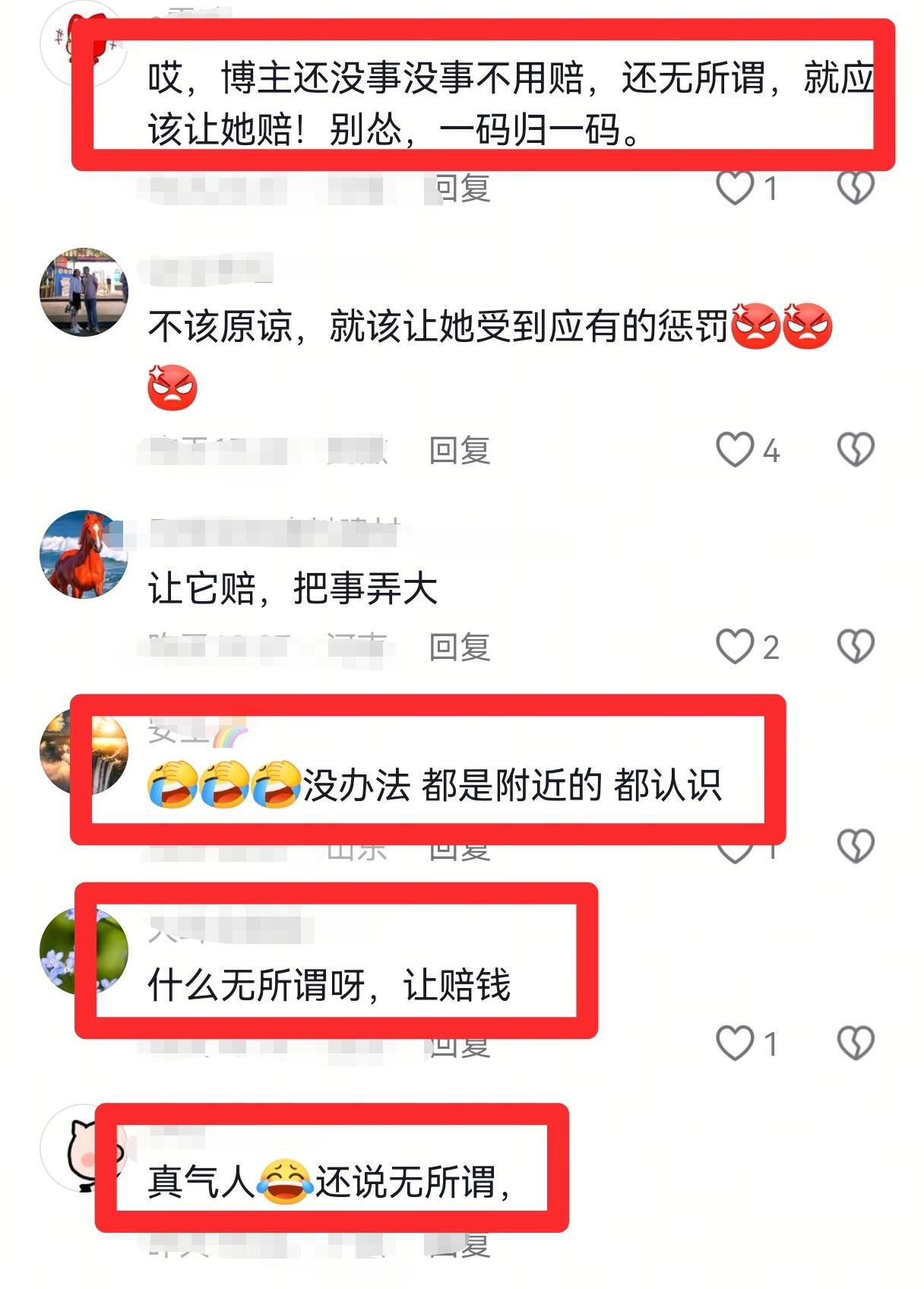
Task: Open the red horse avatar profile
Action: pyautogui.click(x=84, y=554)
